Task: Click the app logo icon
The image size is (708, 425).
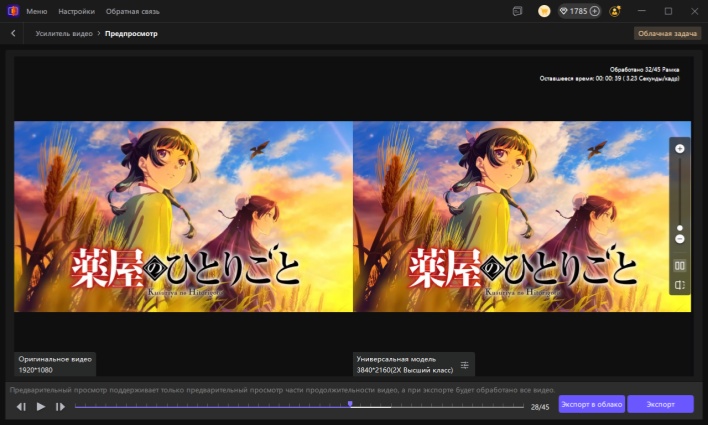Action: (13, 11)
